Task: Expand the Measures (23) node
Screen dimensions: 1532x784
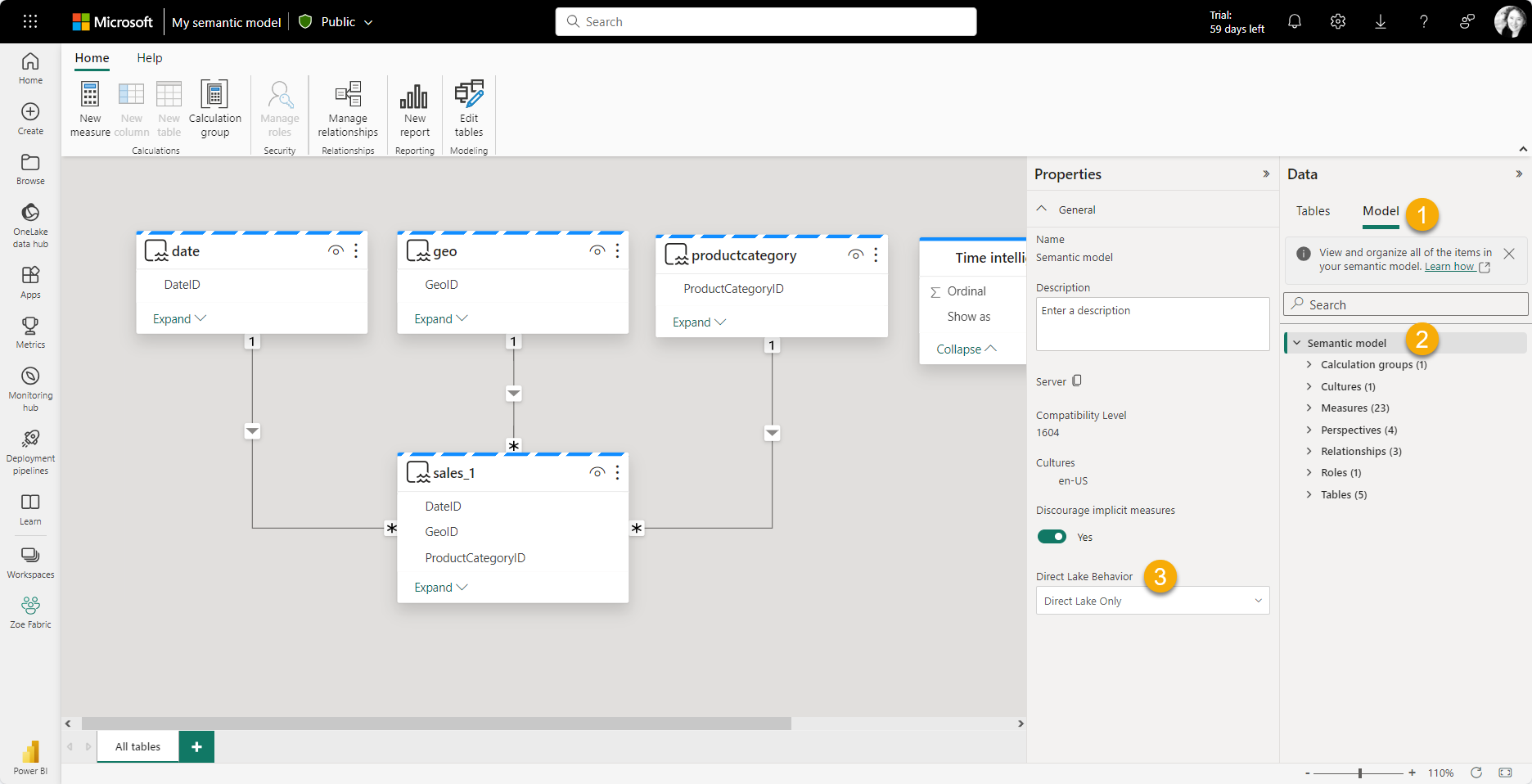Action: click(1309, 408)
